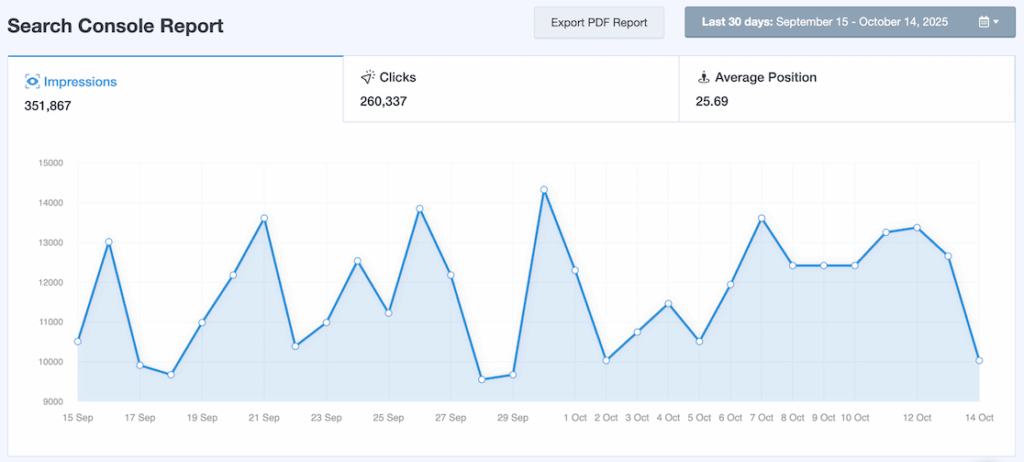
Task: Expand the date picker caret arrow
Action: (x=996, y=22)
